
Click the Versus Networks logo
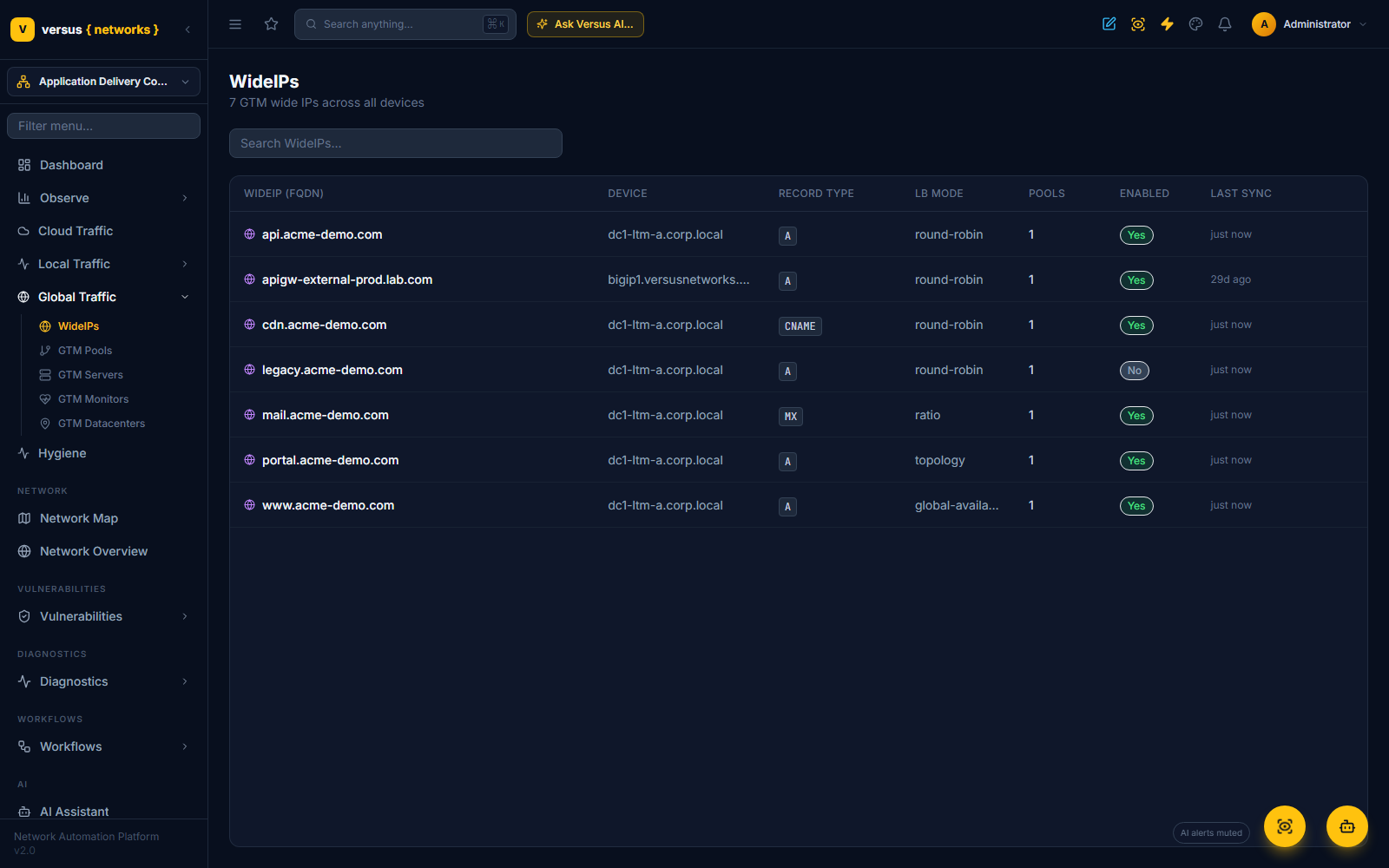click(85, 30)
